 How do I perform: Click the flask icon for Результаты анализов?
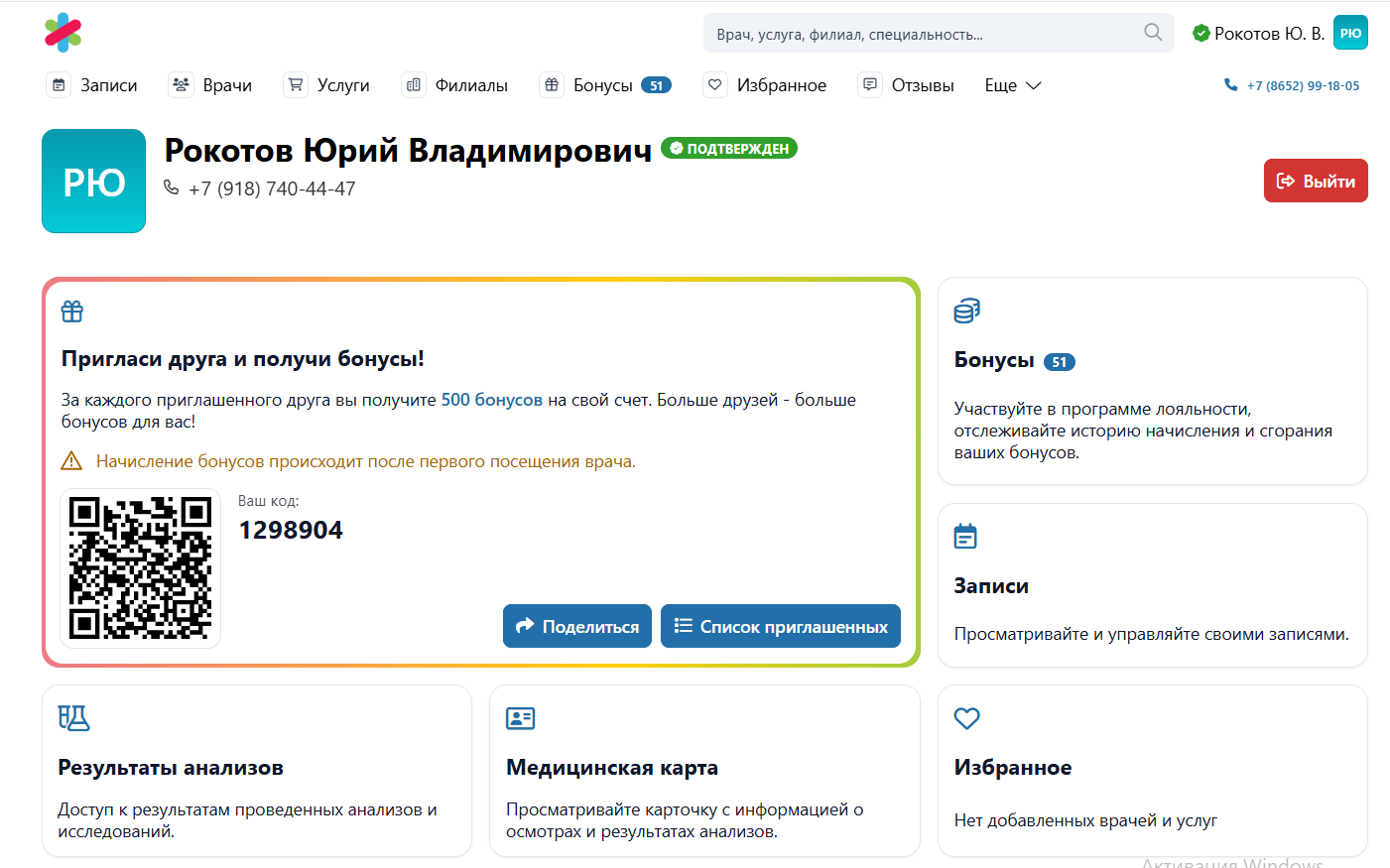pyautogui.click(x=73, y=718)
